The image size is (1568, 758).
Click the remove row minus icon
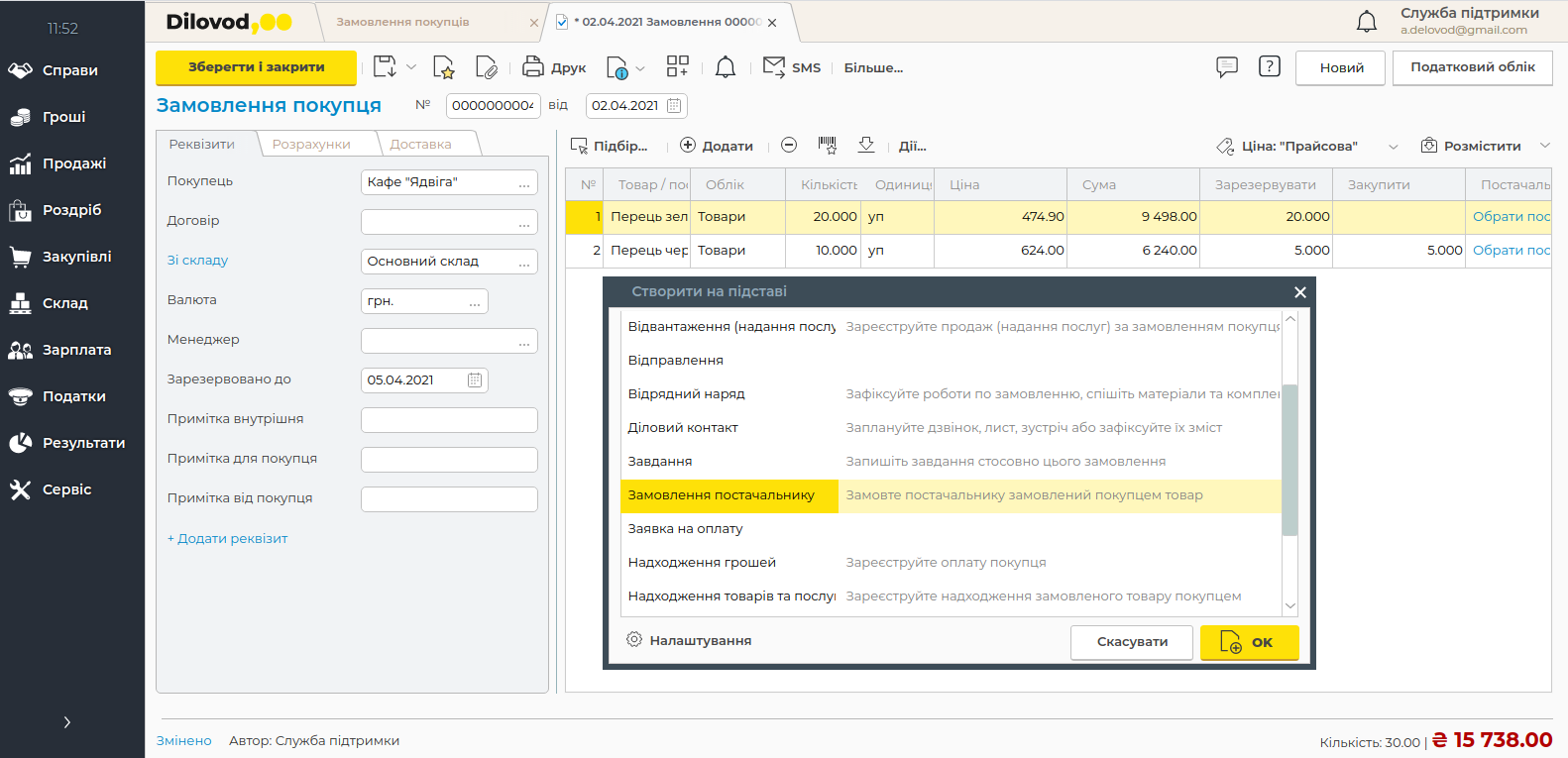pos(789,146)
